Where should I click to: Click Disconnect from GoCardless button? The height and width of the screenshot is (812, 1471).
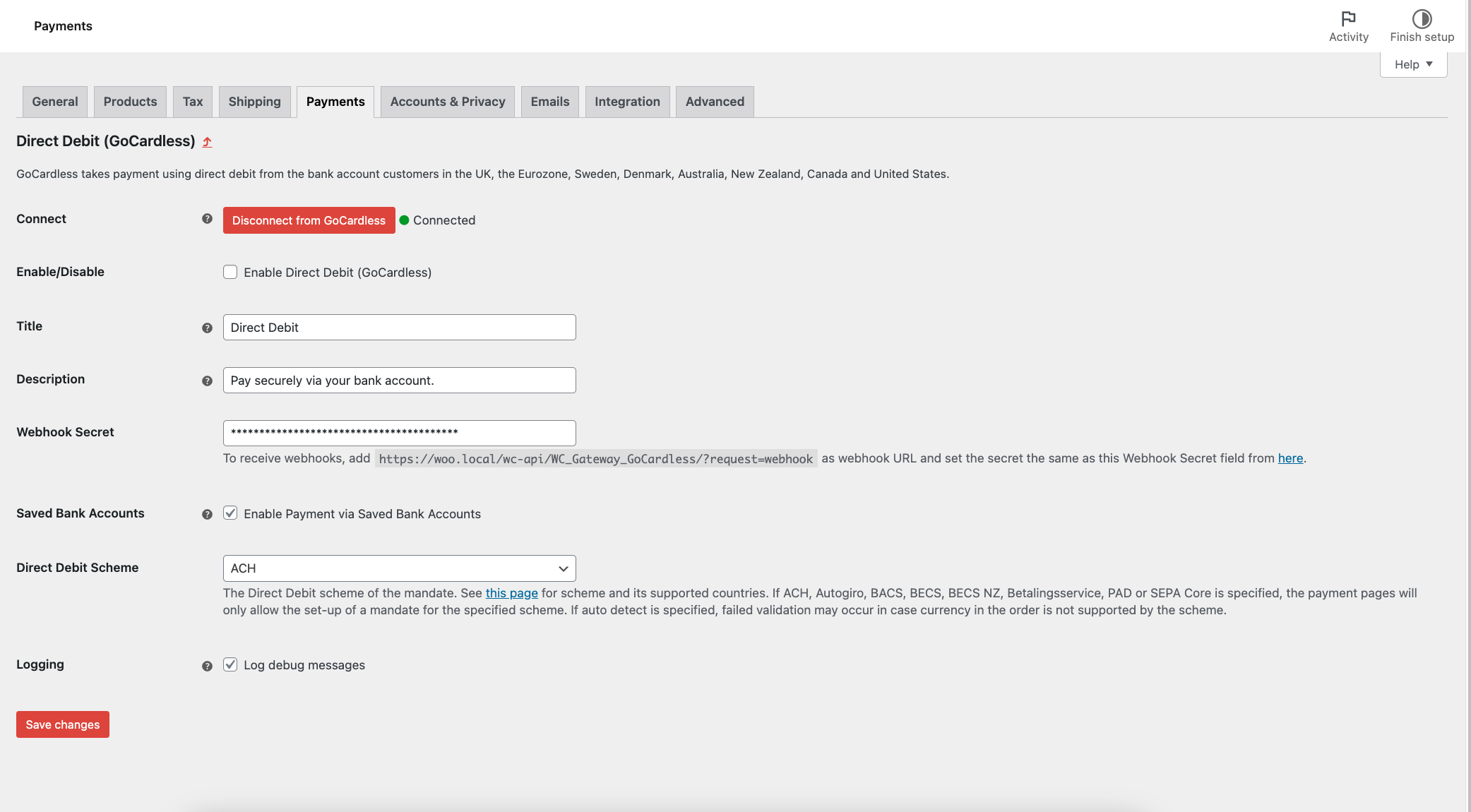(309, 220)
